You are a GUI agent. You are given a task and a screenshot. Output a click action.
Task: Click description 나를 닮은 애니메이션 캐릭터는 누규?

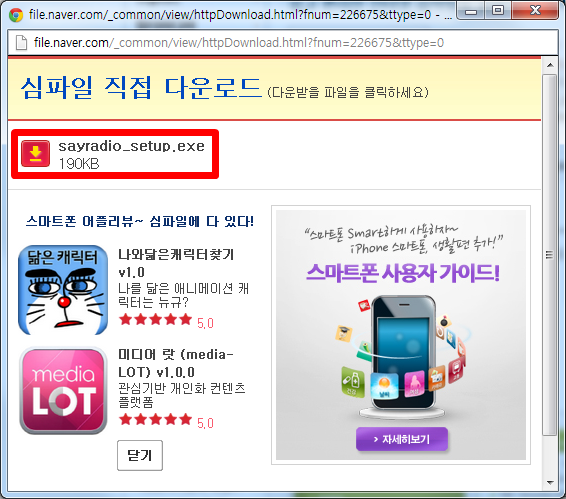[x=183, y=295]
